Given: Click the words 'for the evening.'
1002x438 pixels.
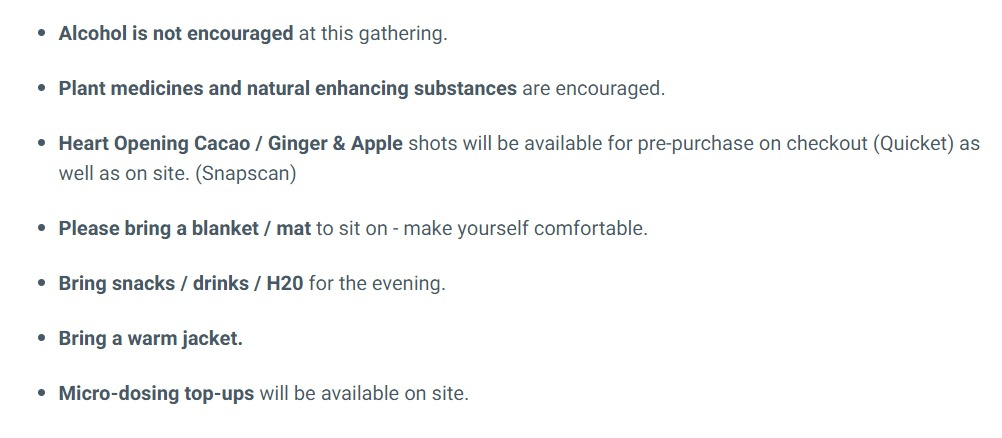Looking at the screenshot, I should click(x=377, y=283).
